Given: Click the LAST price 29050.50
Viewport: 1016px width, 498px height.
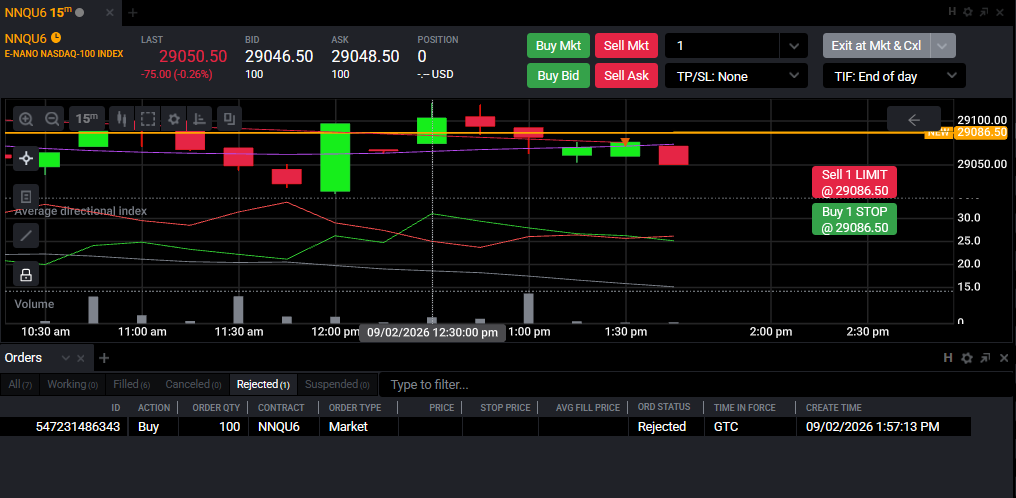Looking at the screenshot, I should pos(193,56).
